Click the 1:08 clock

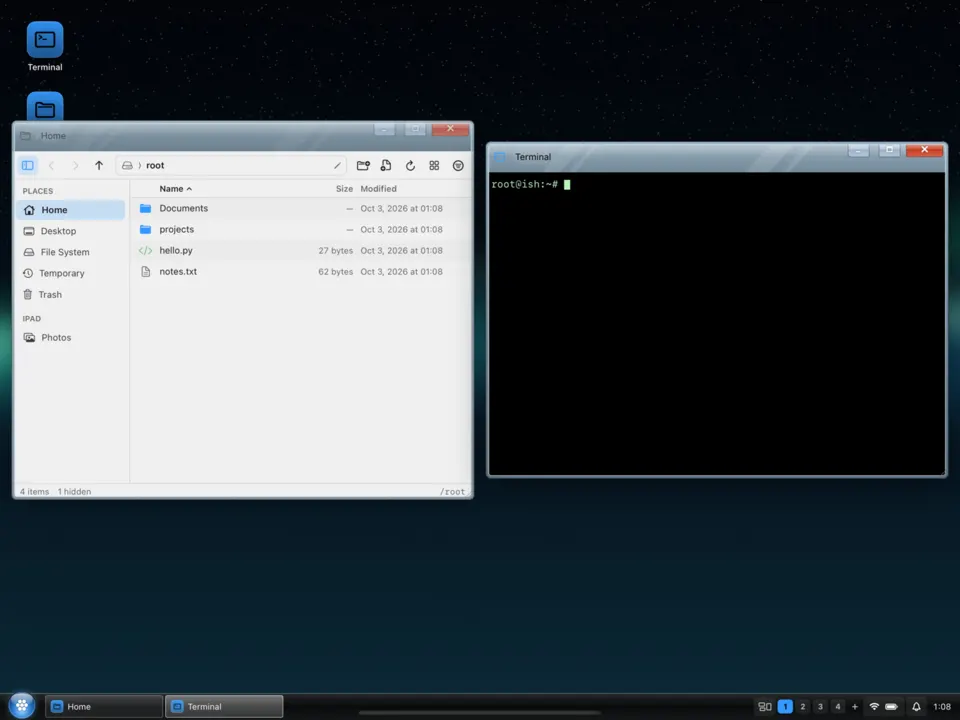(x=942, y=707)
